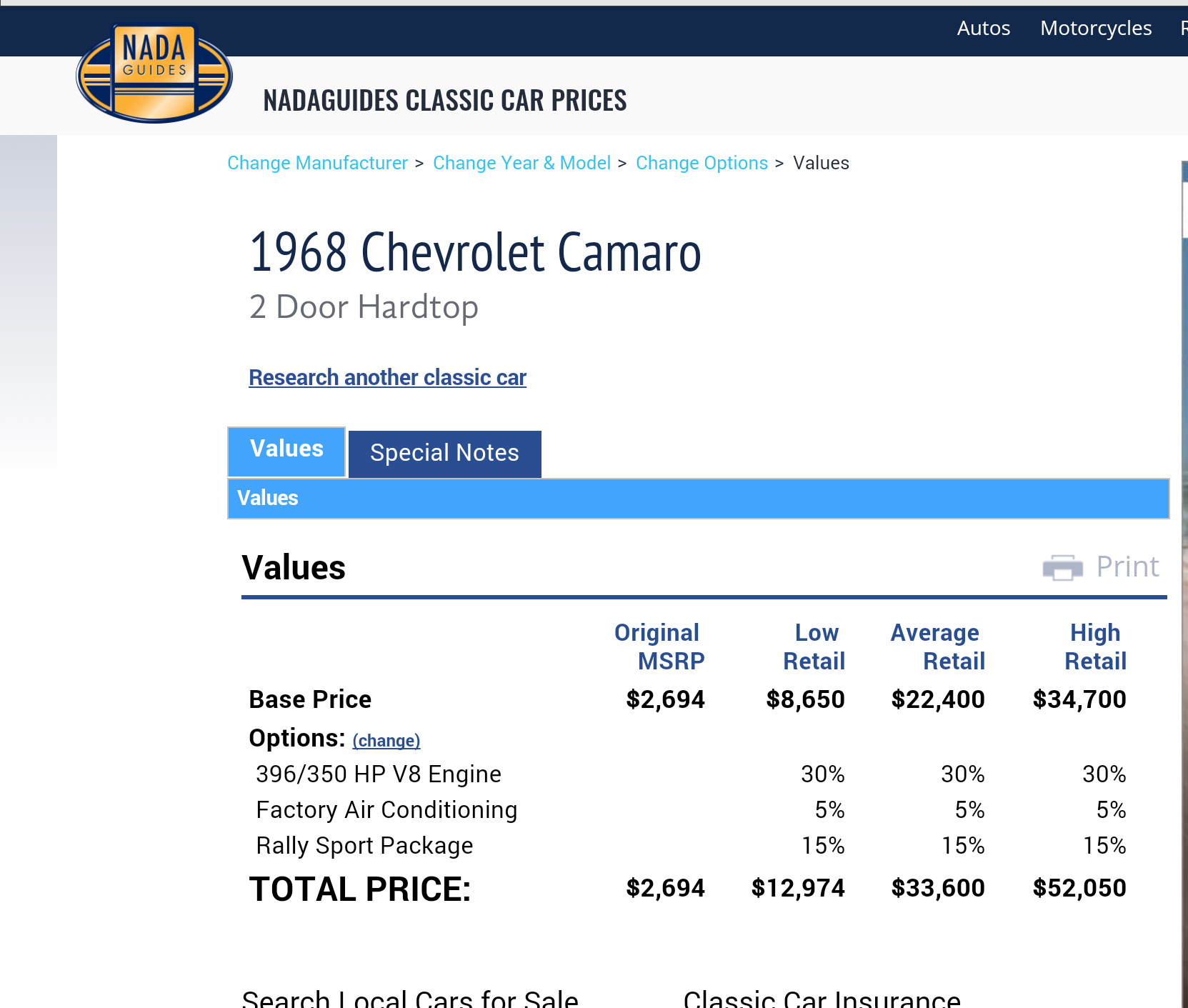The height and width of the screenshot is (1008, 1188).
Task: Follow Research another classic car link
Action: (387, 377)
